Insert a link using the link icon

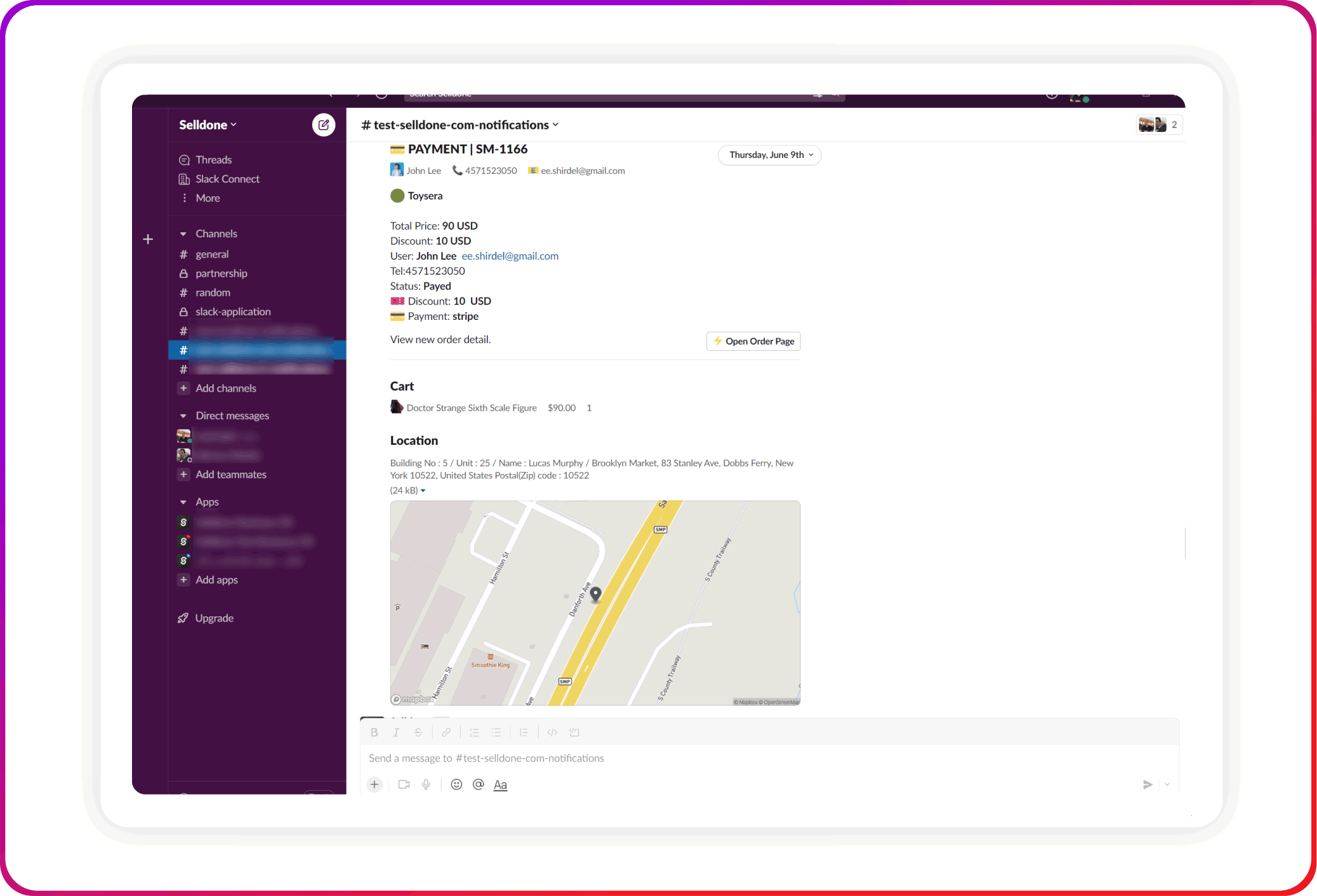tap(446, 732)
